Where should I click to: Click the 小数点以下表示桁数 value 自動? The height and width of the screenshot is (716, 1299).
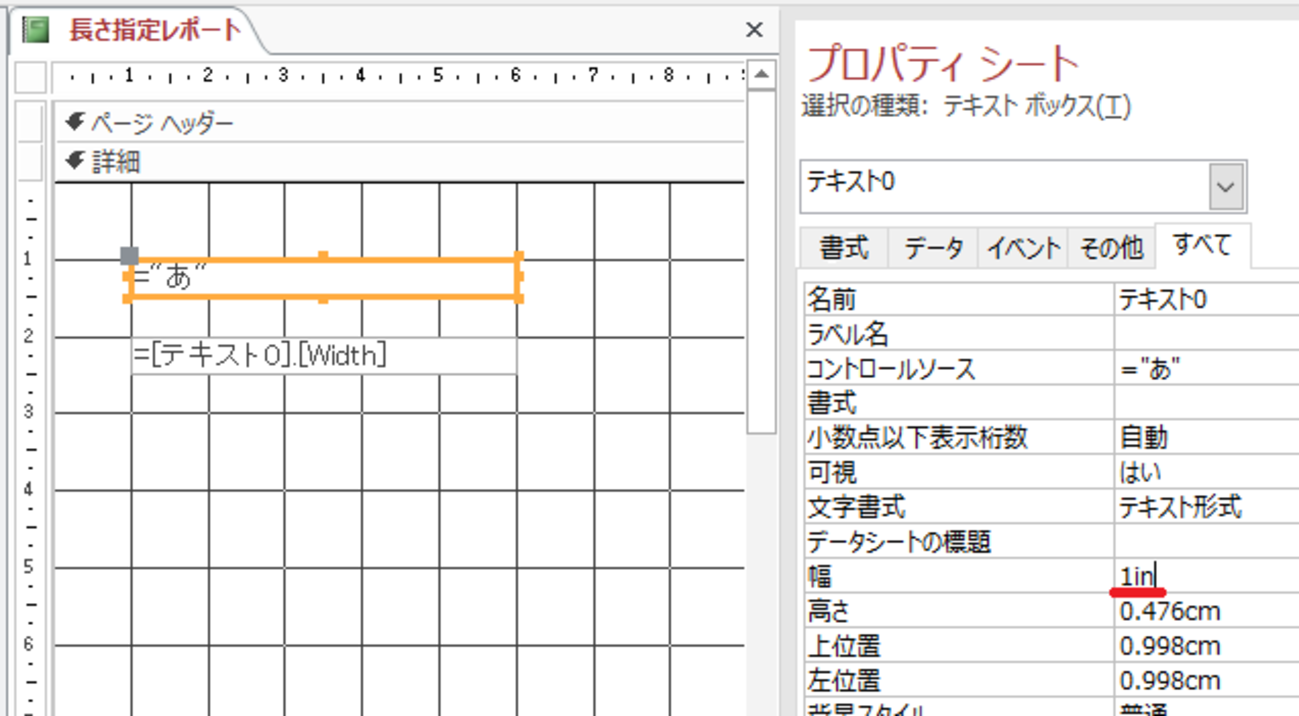[1206, 438]
